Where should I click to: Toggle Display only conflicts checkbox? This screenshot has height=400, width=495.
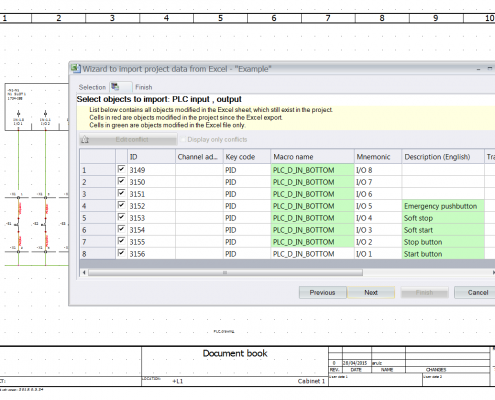tap(183, 139)
